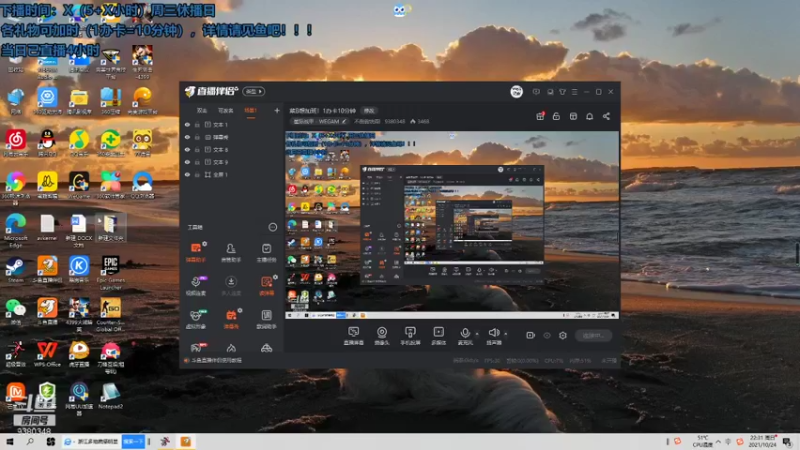800x450 pixels.
Task: Open Windows Start menu
Action: [10, 441]
